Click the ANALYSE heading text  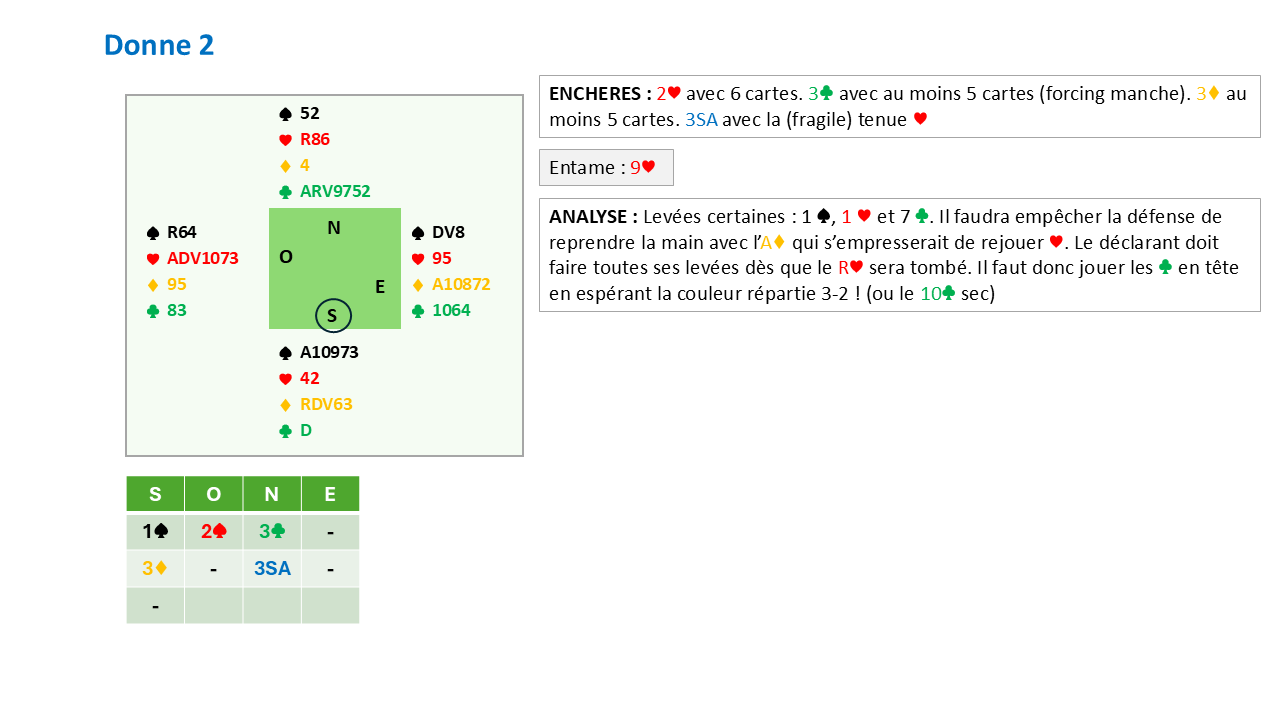click(x=593, y=216)
